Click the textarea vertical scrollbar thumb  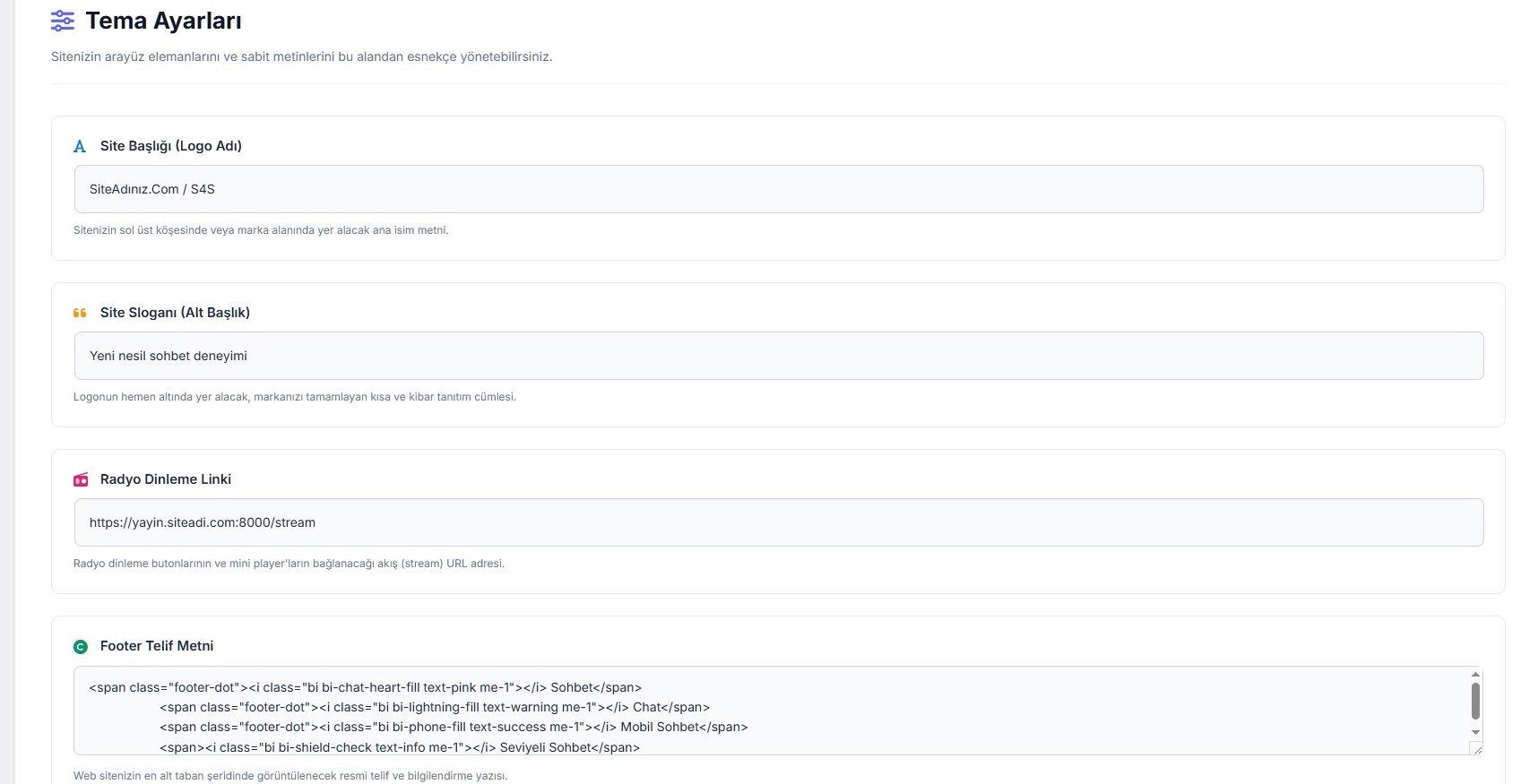click(x=1475, y=701)
